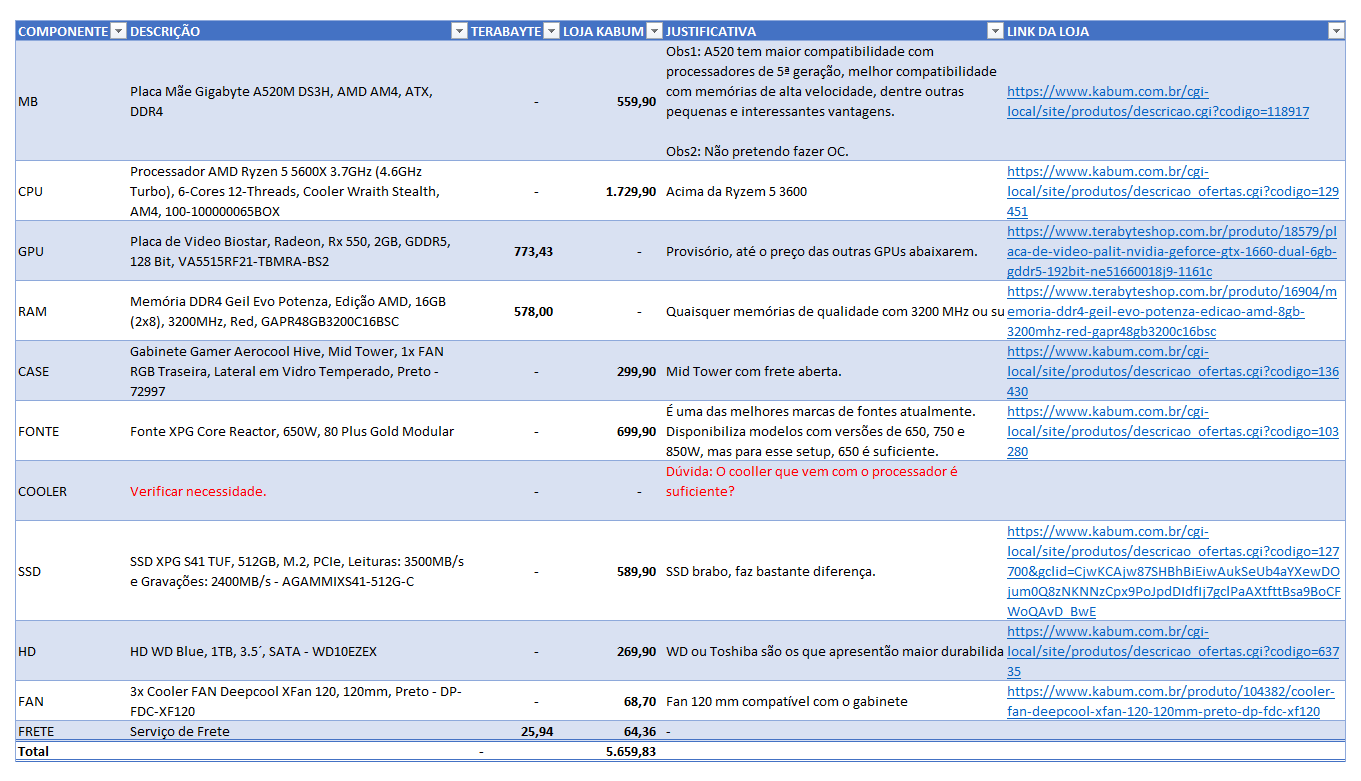Select the SSD component cell
This screenshot has height=781, width=1361.
pos(72,571)
